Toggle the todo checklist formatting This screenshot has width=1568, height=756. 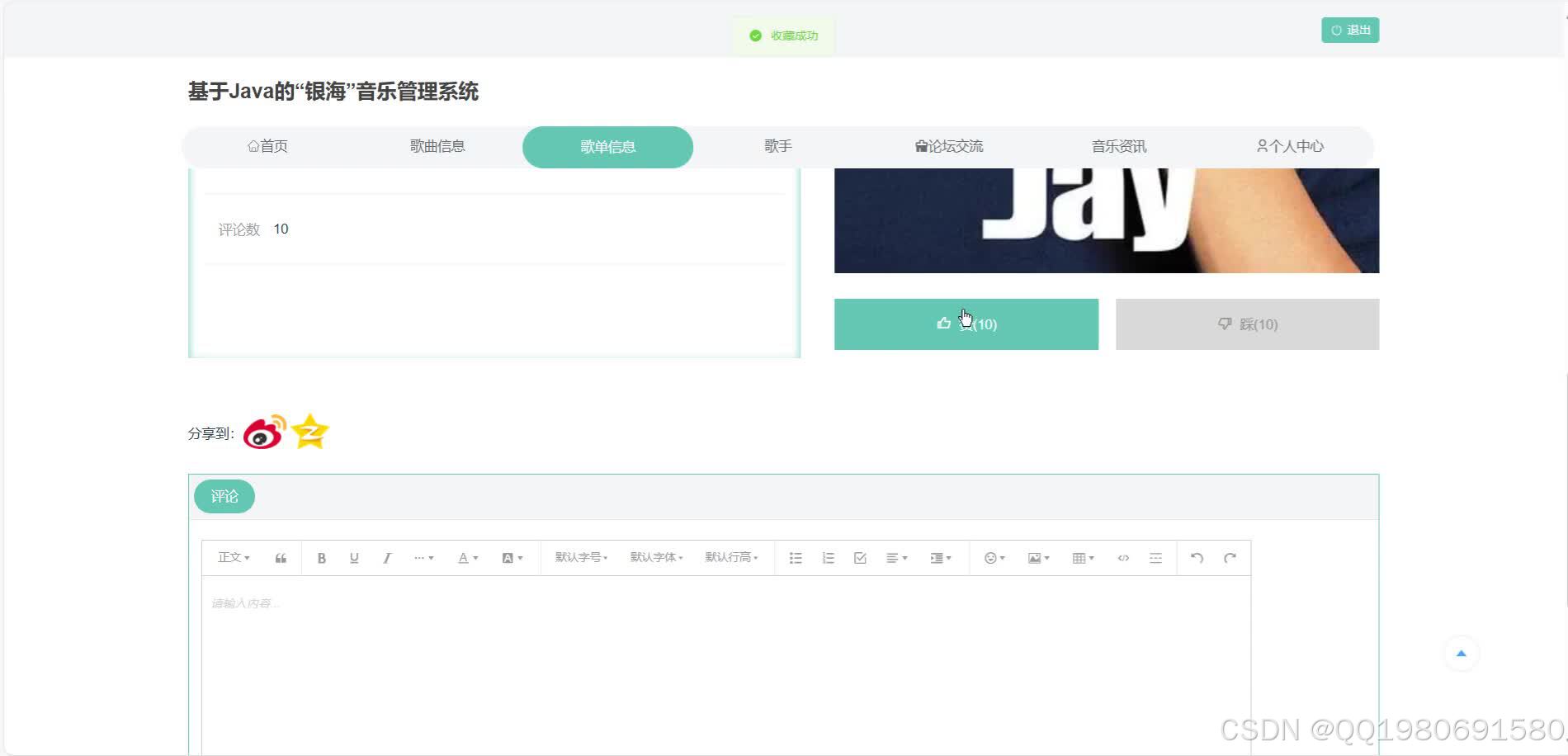point(860,557)
